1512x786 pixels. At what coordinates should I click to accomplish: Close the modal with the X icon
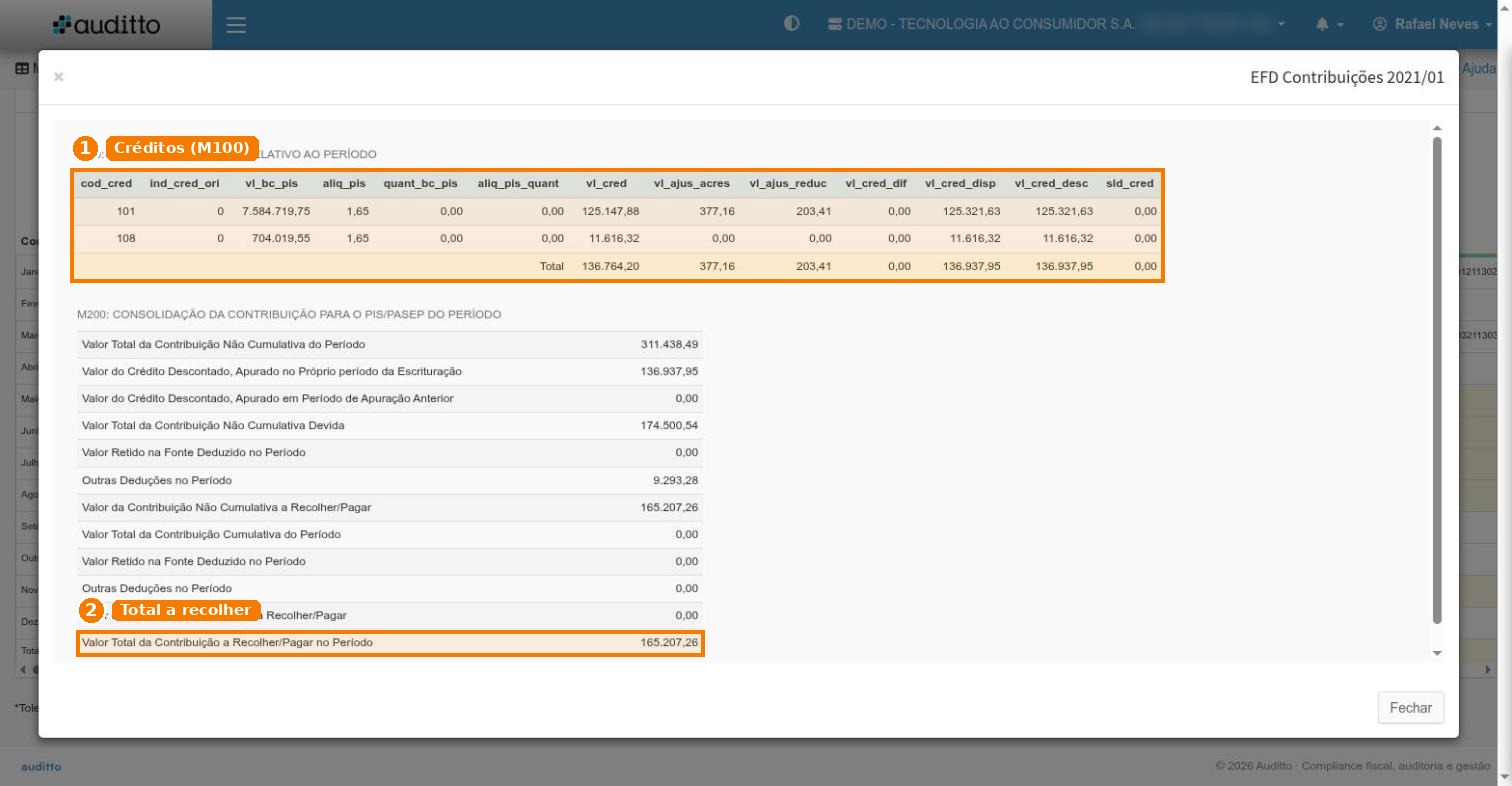[x=59, y=77]
